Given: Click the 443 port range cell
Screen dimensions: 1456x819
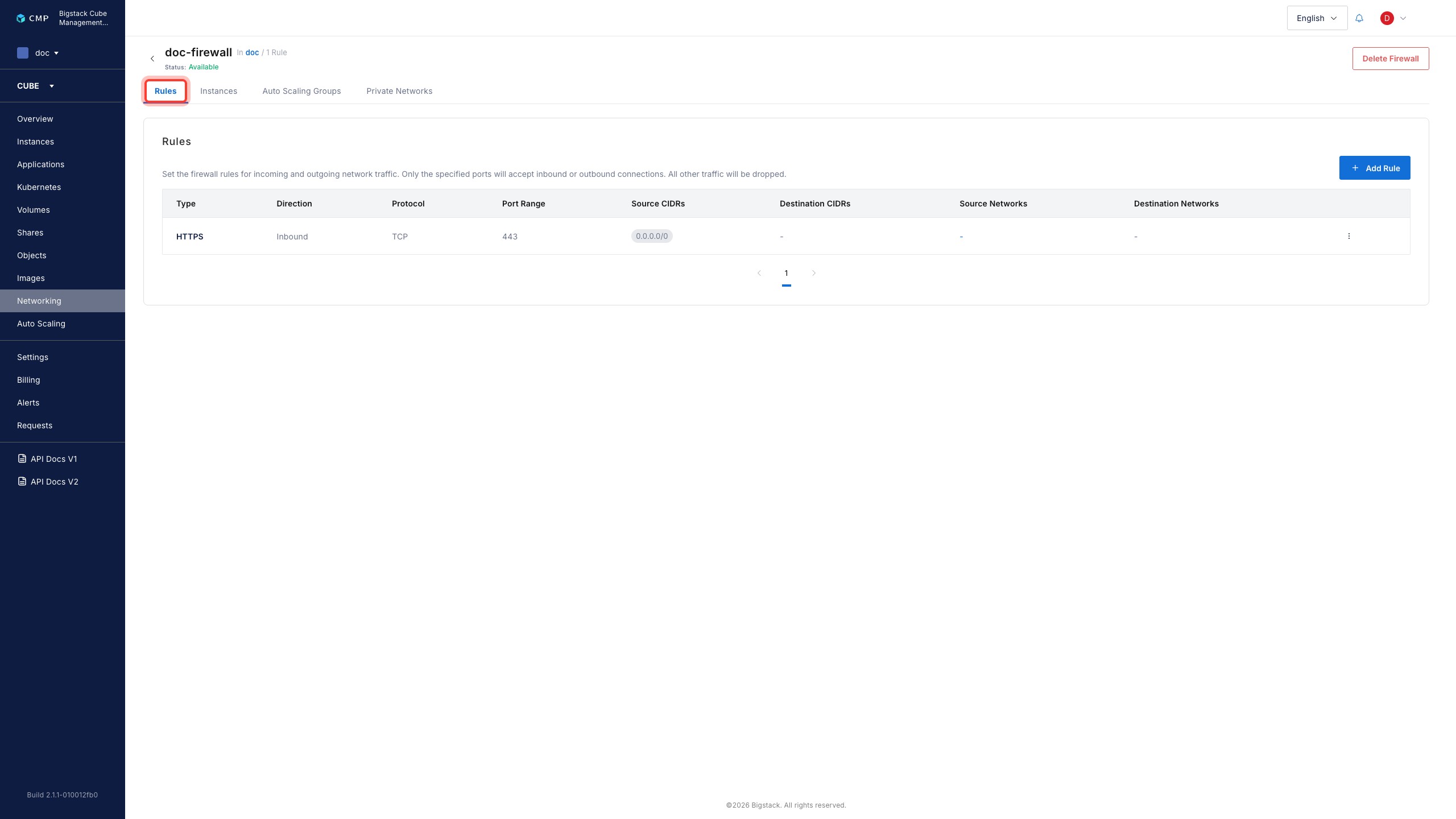Looking at the screenshot, I should point(510,237).
